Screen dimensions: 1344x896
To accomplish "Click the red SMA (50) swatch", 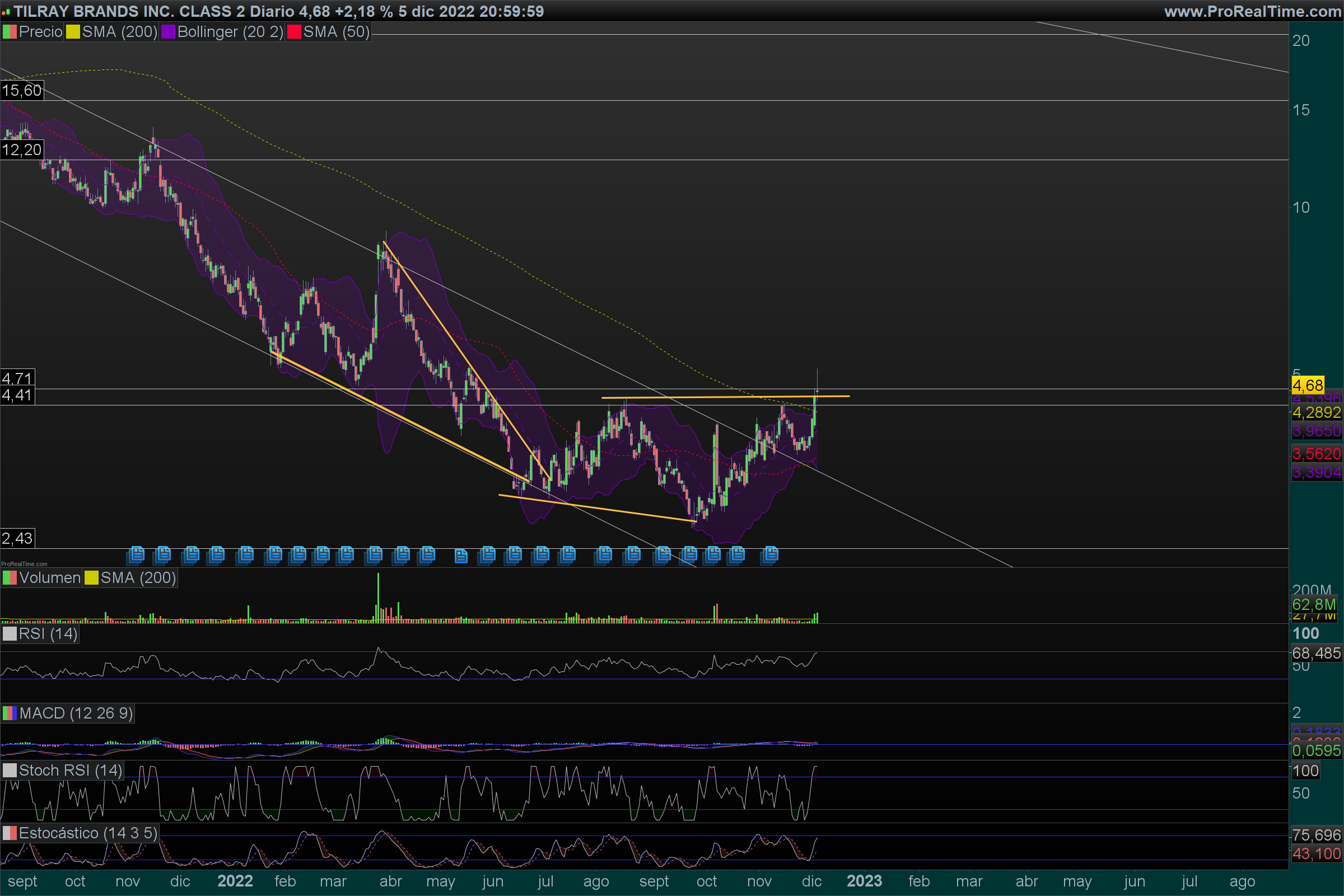I will [295, 32].
